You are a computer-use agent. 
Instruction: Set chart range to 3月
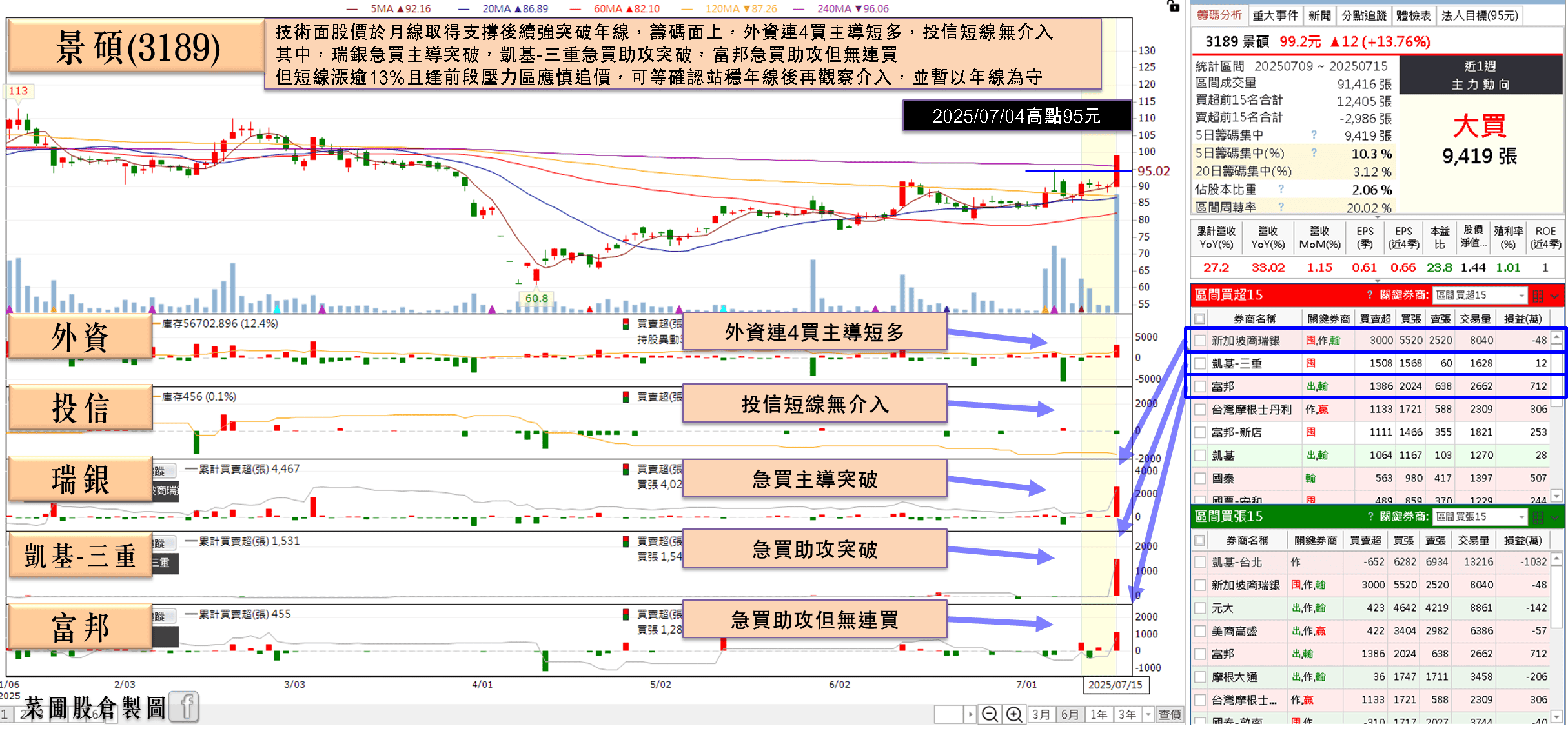[x=1041, y=714]
